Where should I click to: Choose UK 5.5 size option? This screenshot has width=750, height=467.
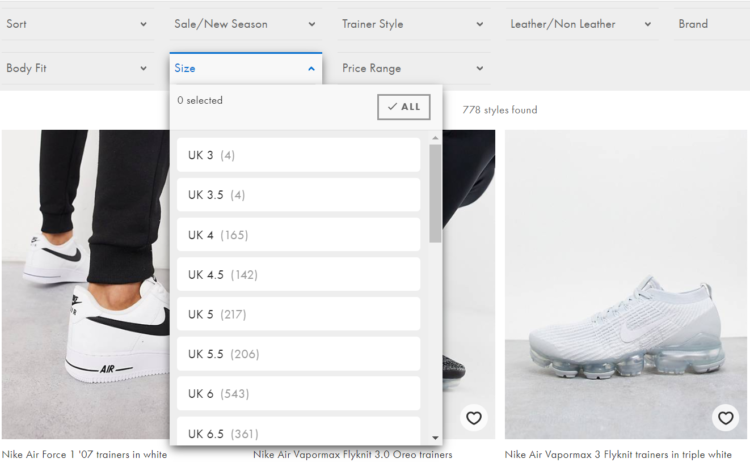pyautogui.click(x=298, y=354)
